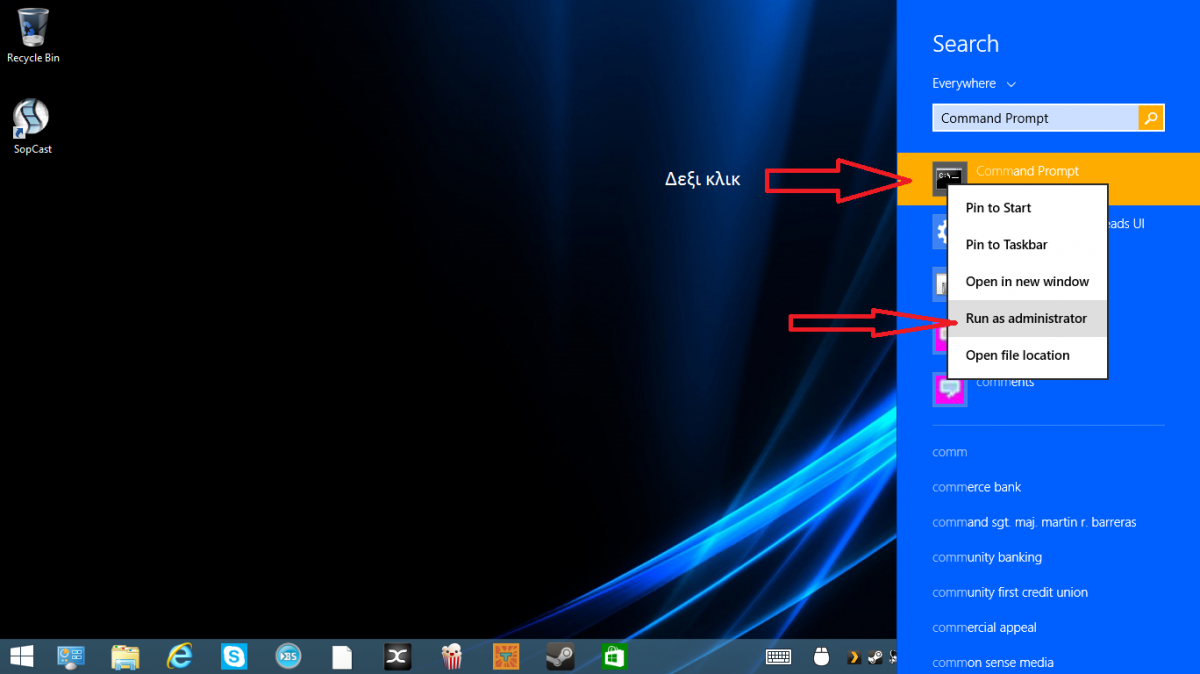Select the 'community banking' suggestion
Screen dimensions: 1200x674
[987, 557]
